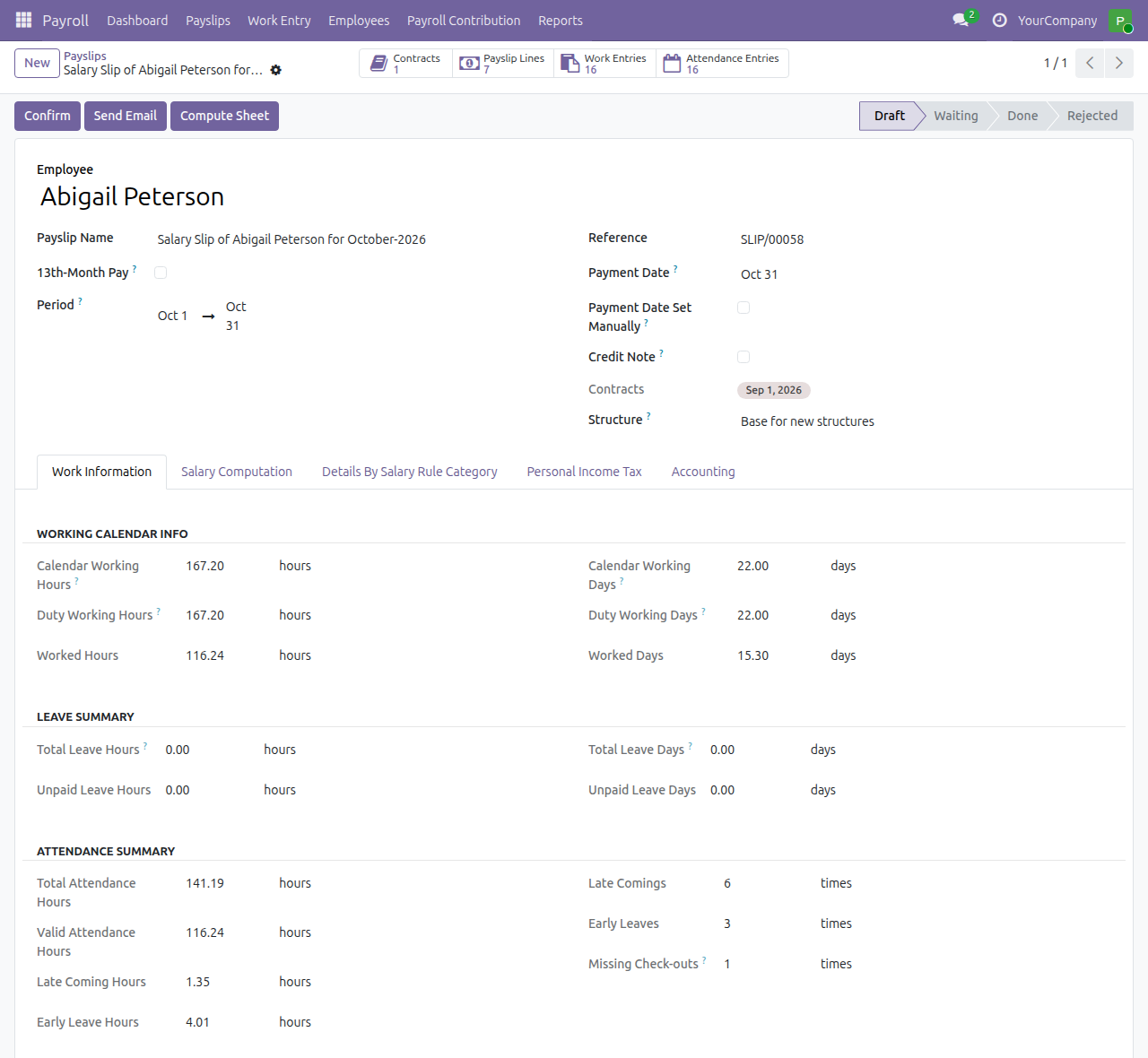
Task: Toggle the Credit Note checkbox
Action: (x=744, y=357)
